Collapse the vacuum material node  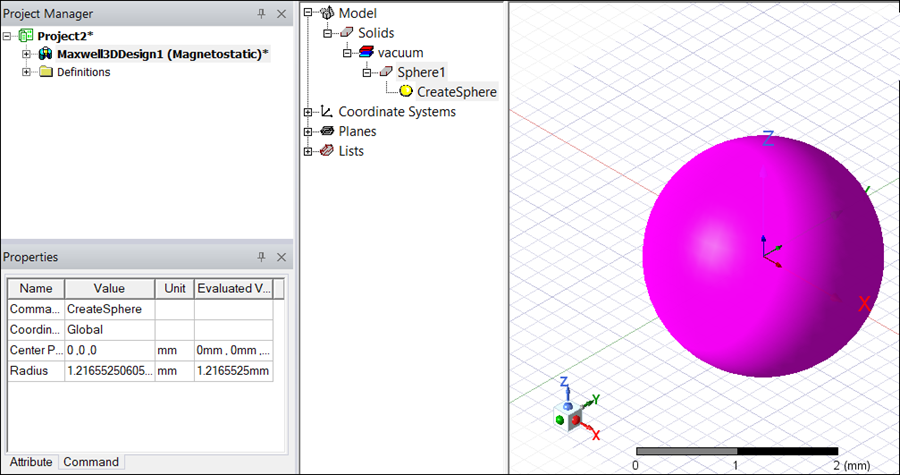pyautogui.click(x=347, y=53)
